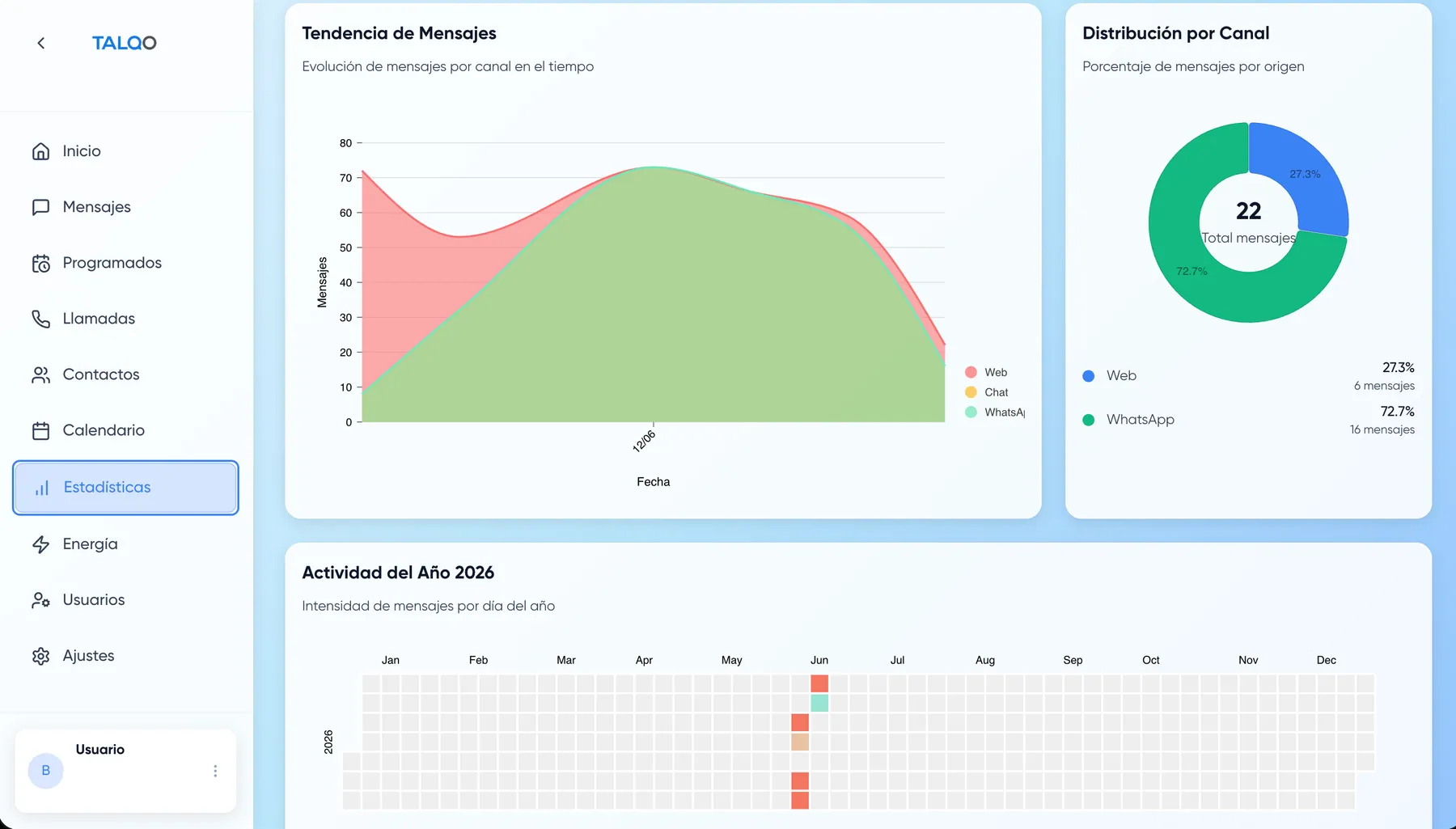Click the 72.7% value beside WhatsApp

tap(1397, 412)
